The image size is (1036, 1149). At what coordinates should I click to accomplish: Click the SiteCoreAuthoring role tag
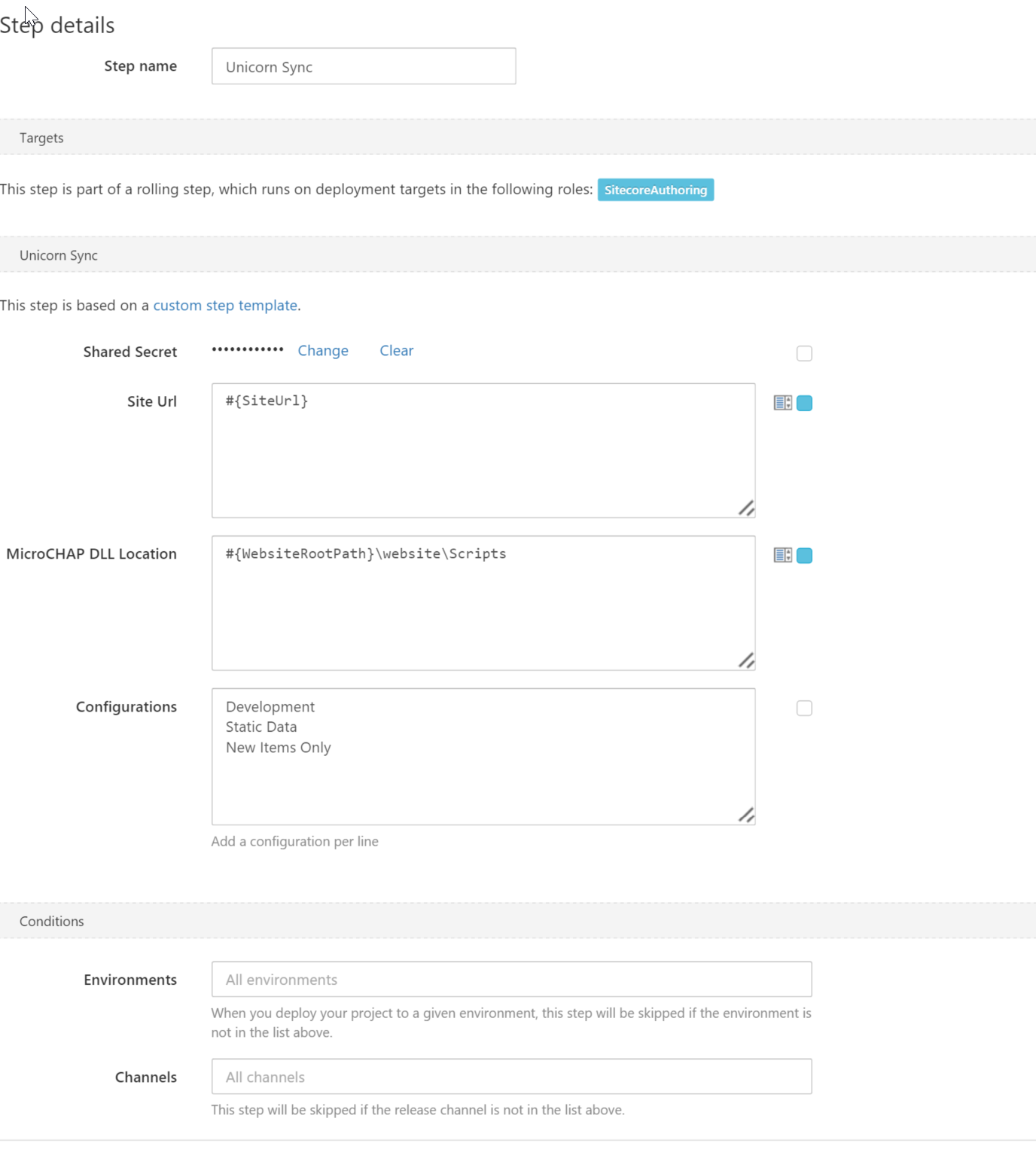[656, 190]
